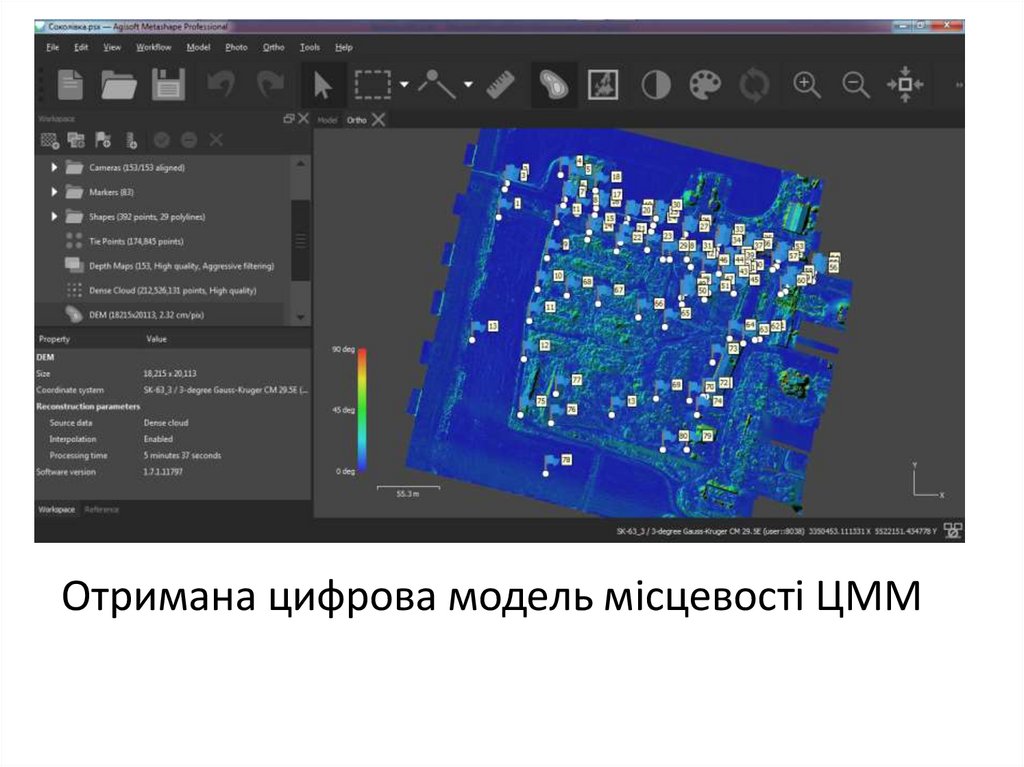Screen dimensions: 1024x767
Task: Switch to the Workspace bottom tab
Action: 57,510
